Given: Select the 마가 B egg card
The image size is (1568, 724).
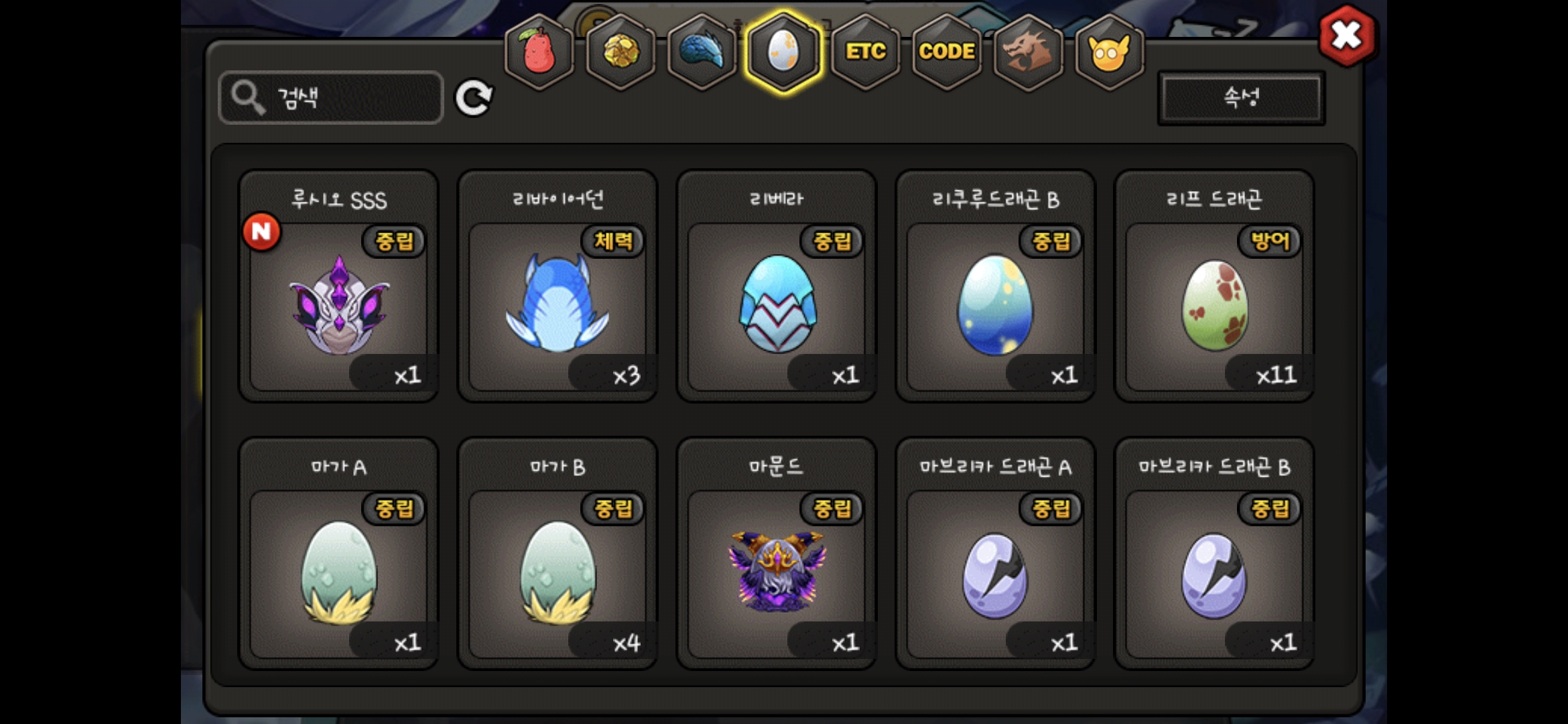Looking at the screenshot, I should click(x=558, y=554).
